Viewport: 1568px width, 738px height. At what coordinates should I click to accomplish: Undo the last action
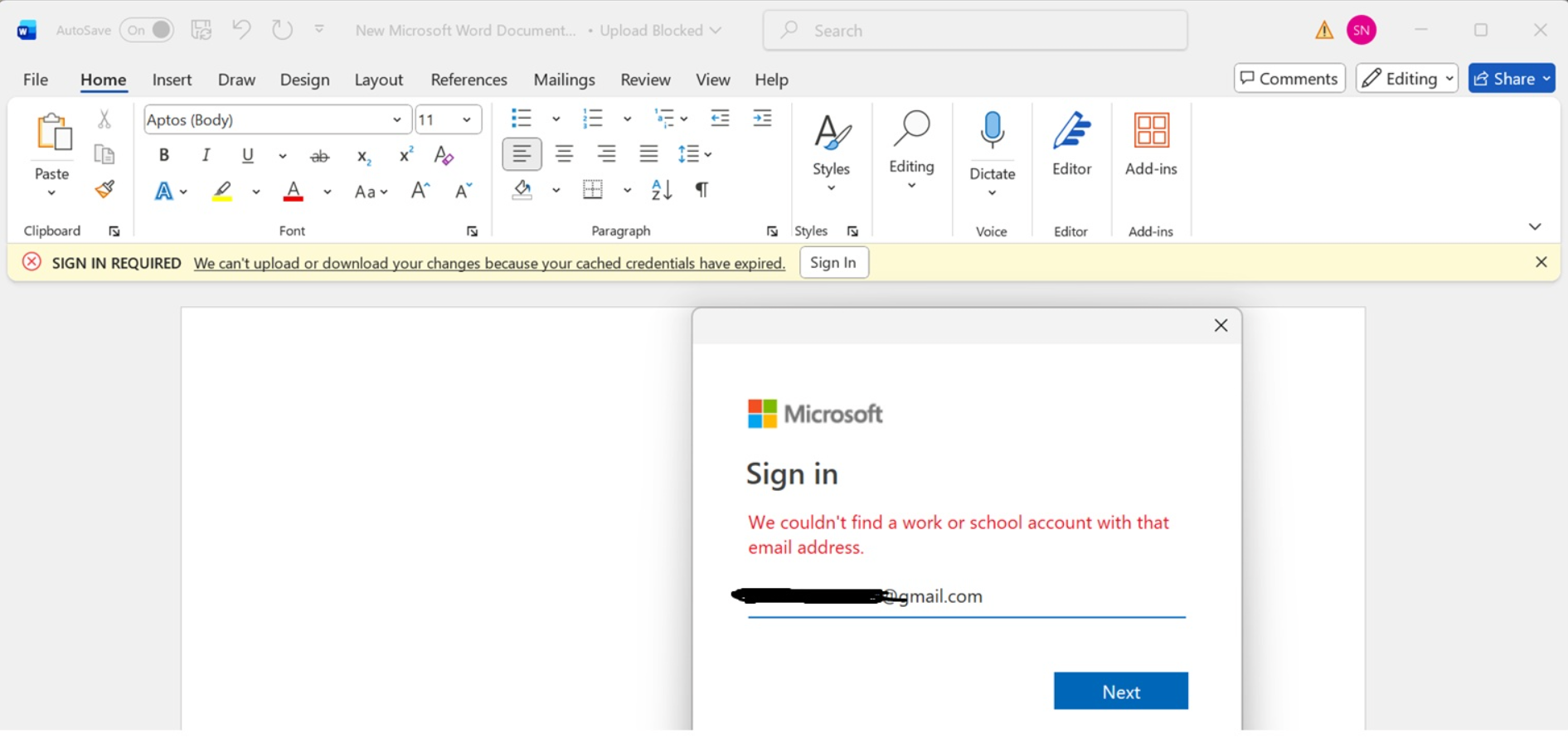242,30
